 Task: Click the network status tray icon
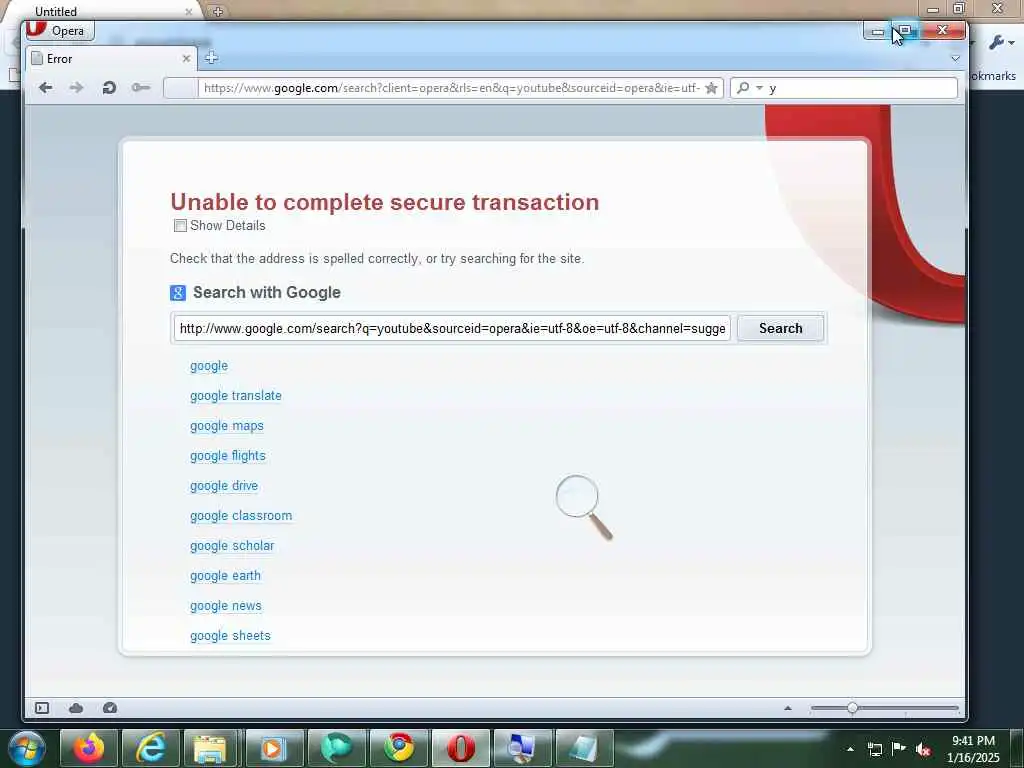[874, 749]
